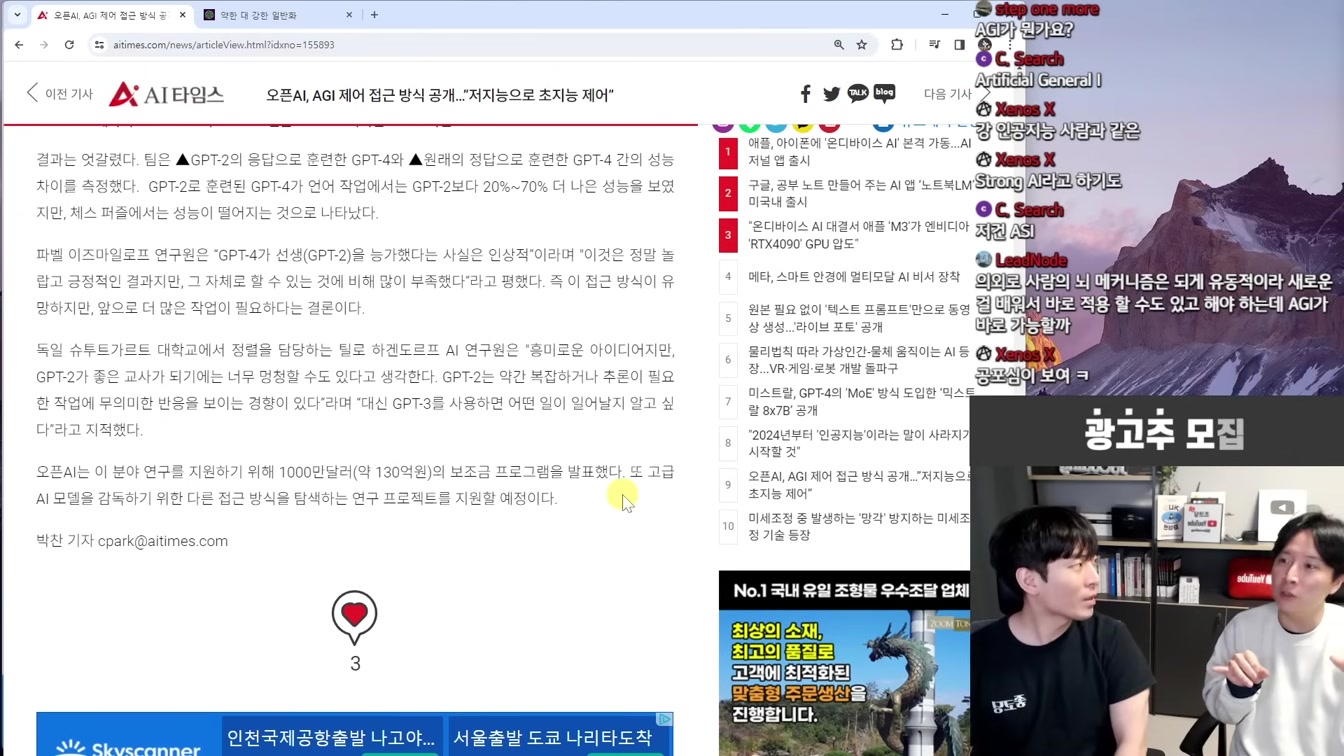Open the media controls icon
Viewport: 1344px width, 756px height.
coord(934,45)
